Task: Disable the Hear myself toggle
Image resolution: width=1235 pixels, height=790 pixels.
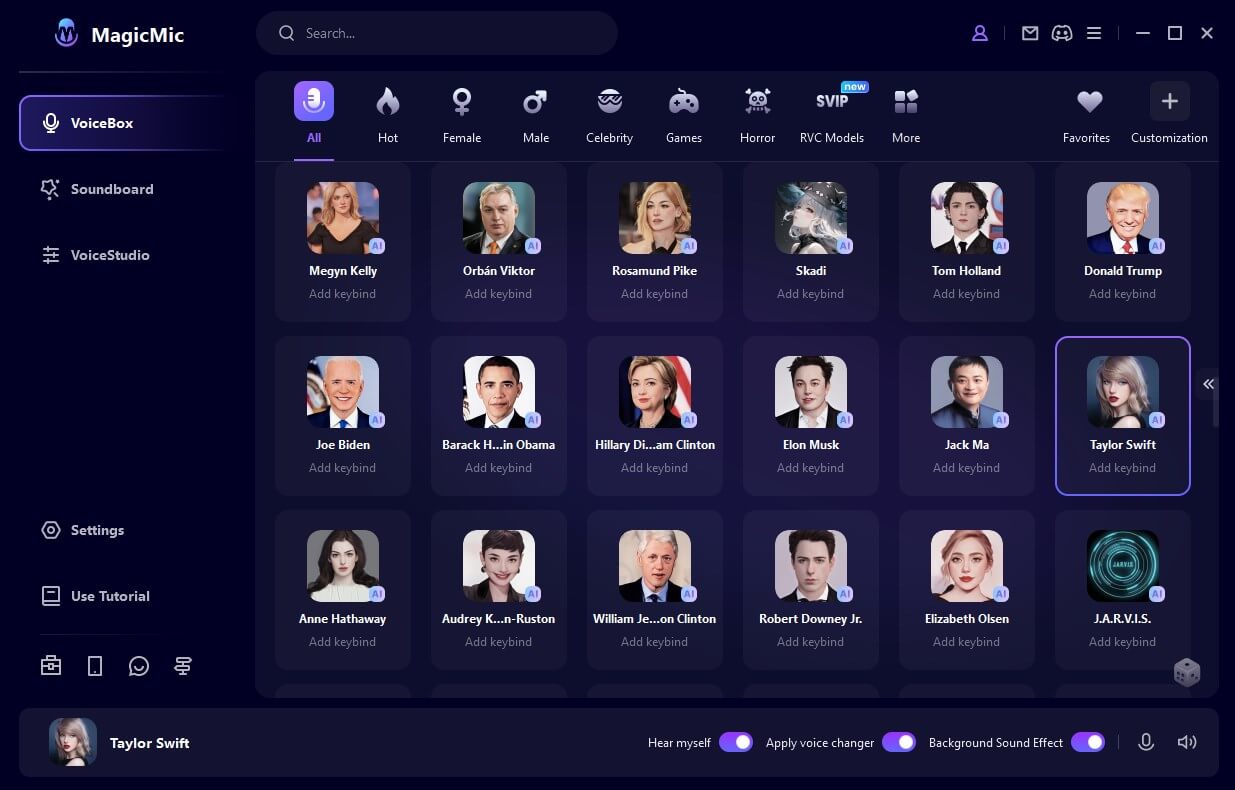Action: (x=737, y=742)
